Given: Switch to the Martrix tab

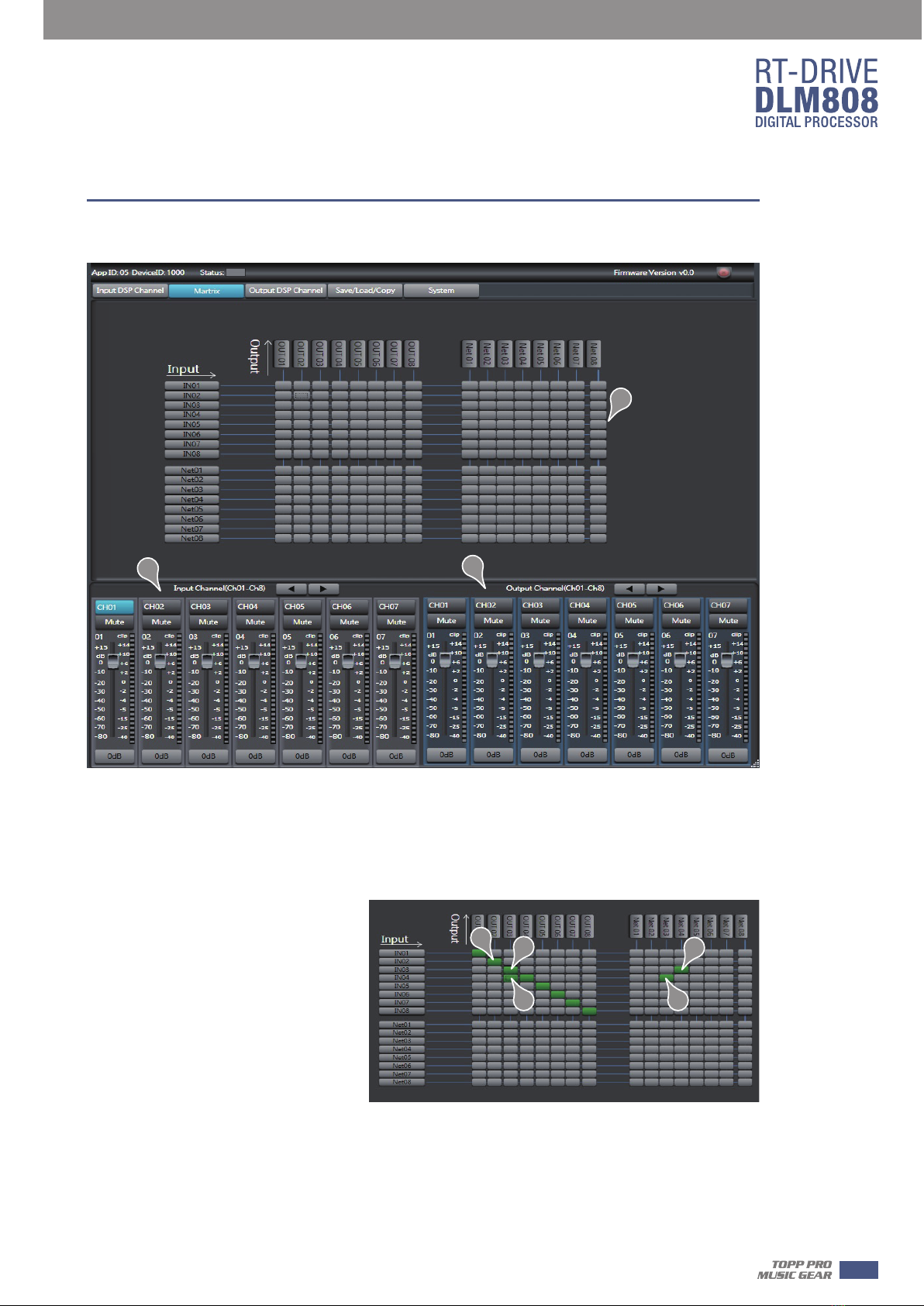Looking at the screenshot, I should pyautogui.click(x=206, y=291).
